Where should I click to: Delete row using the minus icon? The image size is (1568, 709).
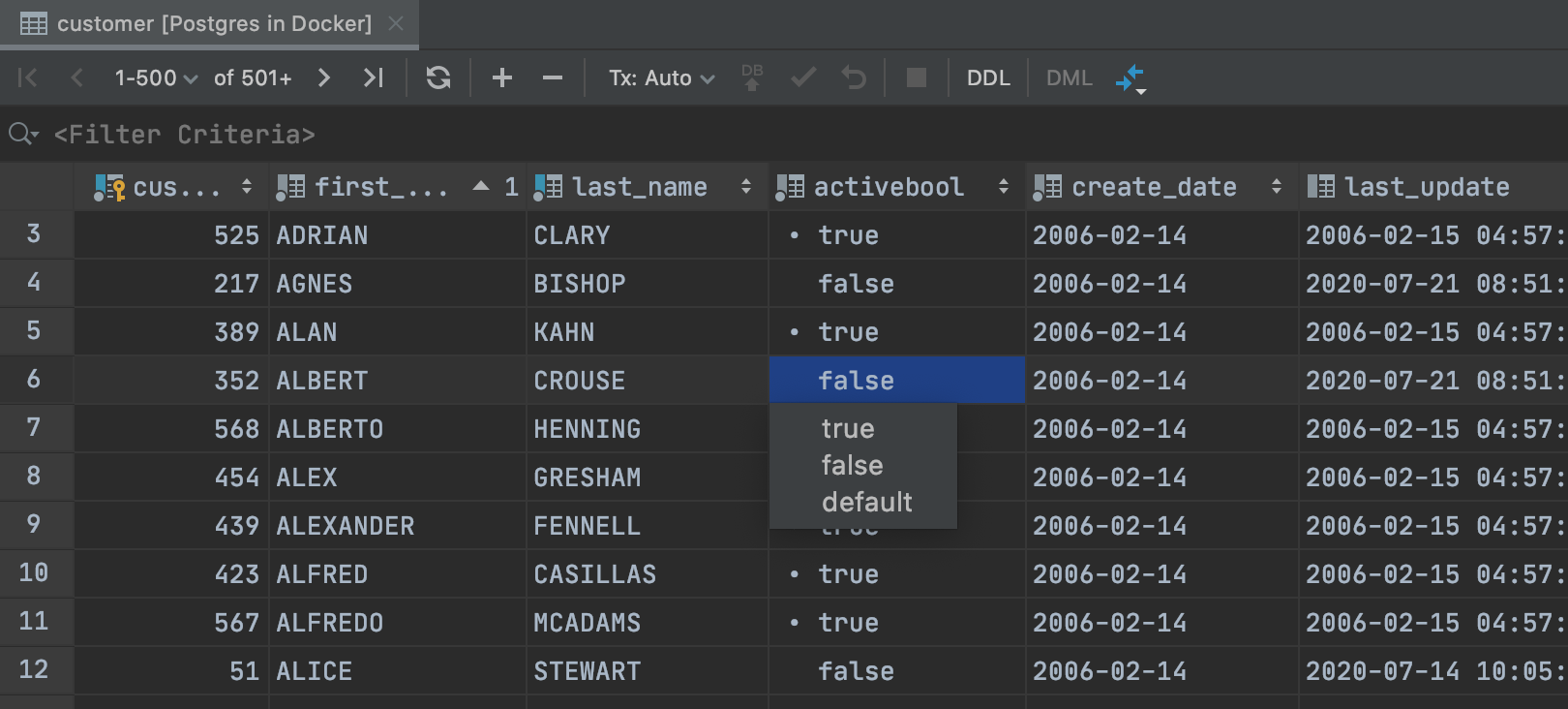pyautogui.click(x=552, y=77)
